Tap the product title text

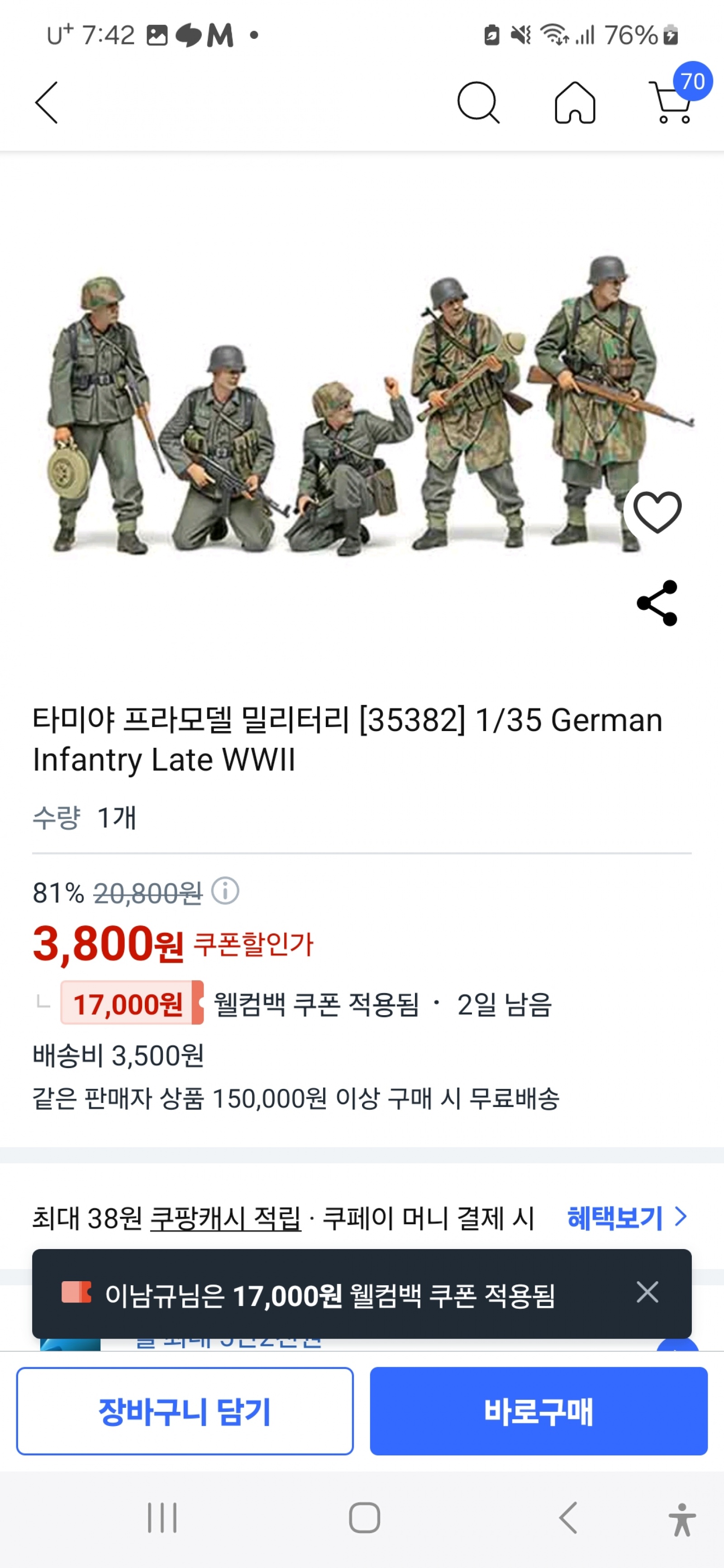tap(347, 739)
